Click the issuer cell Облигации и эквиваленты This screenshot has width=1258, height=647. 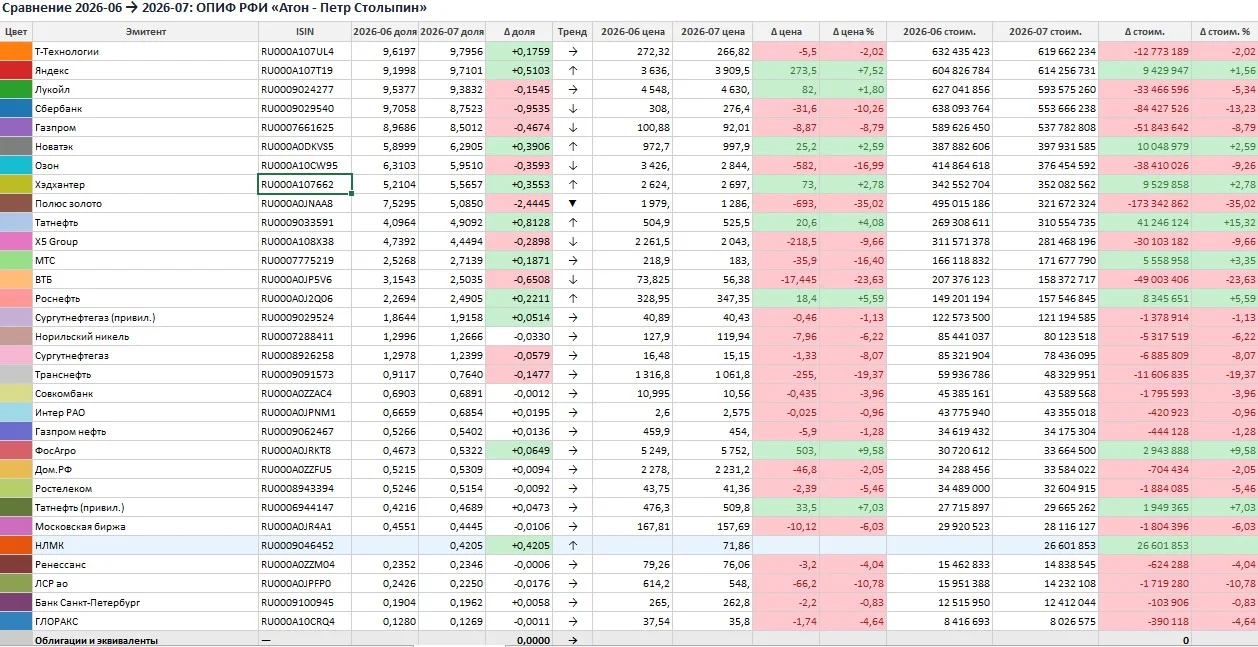[x=146, y=640]
